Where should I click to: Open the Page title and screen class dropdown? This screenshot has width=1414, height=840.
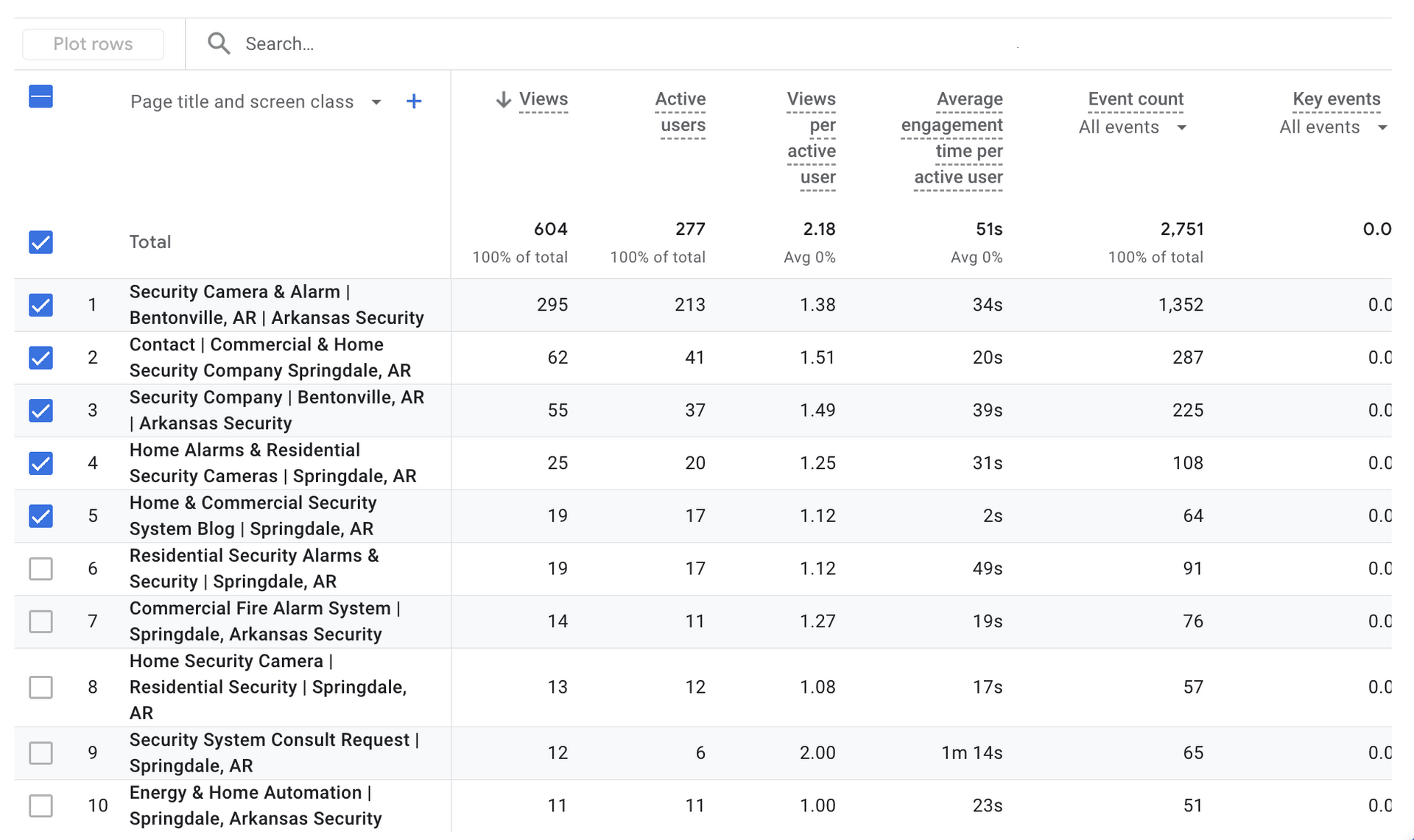tap(376, 102)
